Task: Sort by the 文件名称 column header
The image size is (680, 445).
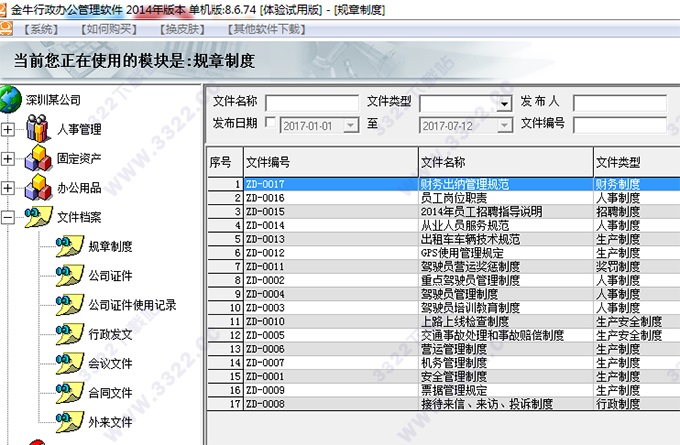Action: tap(506, 162)
